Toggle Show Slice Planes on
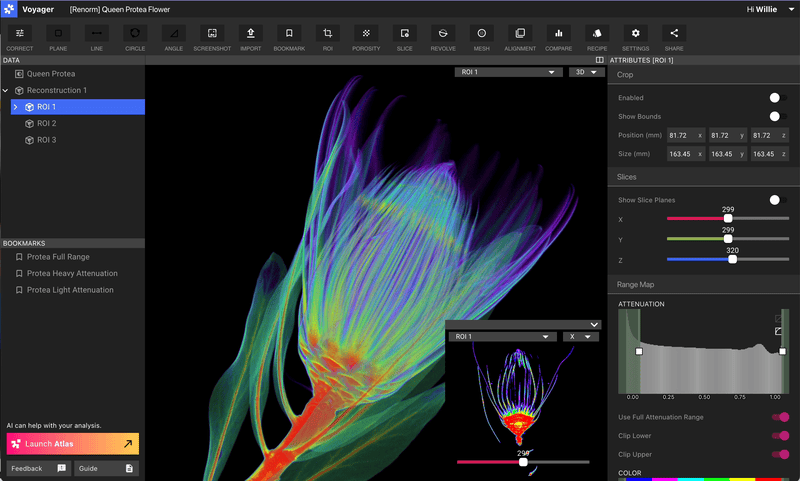This screenshot has width=800, height=481. pos(777,200)
